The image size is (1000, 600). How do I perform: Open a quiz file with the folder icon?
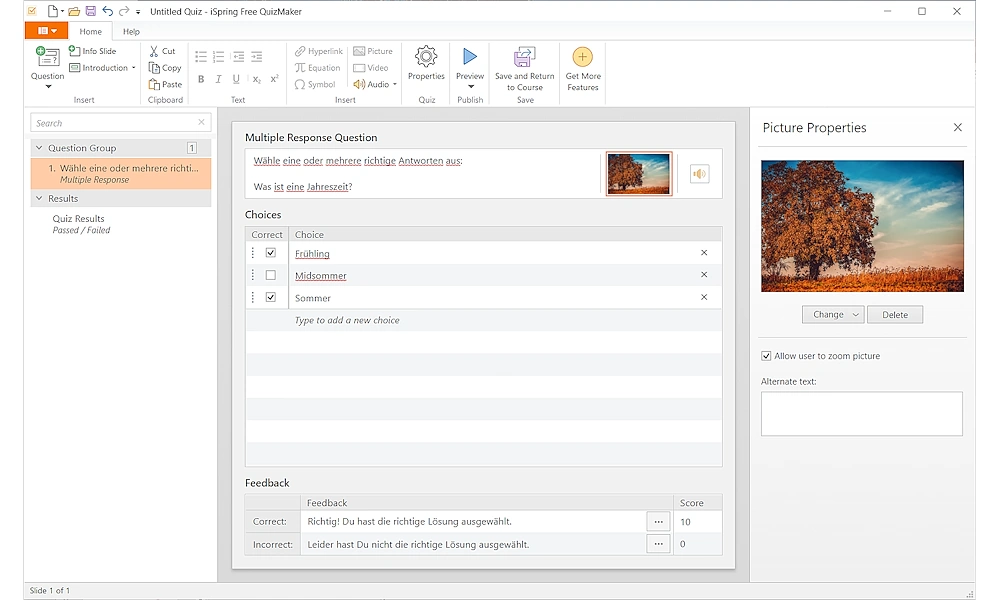click(x=74, y=11)
